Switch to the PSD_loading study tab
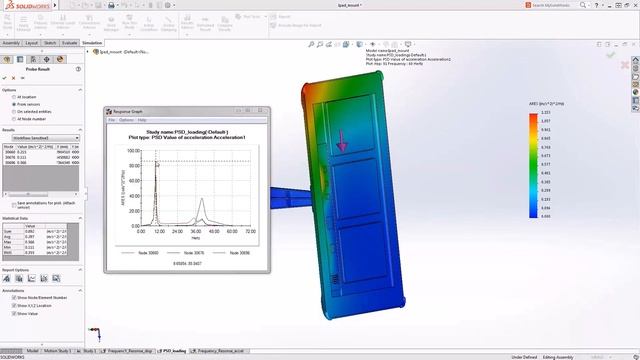The width and height of the screenshot is (640, 360). coord(172,351)
